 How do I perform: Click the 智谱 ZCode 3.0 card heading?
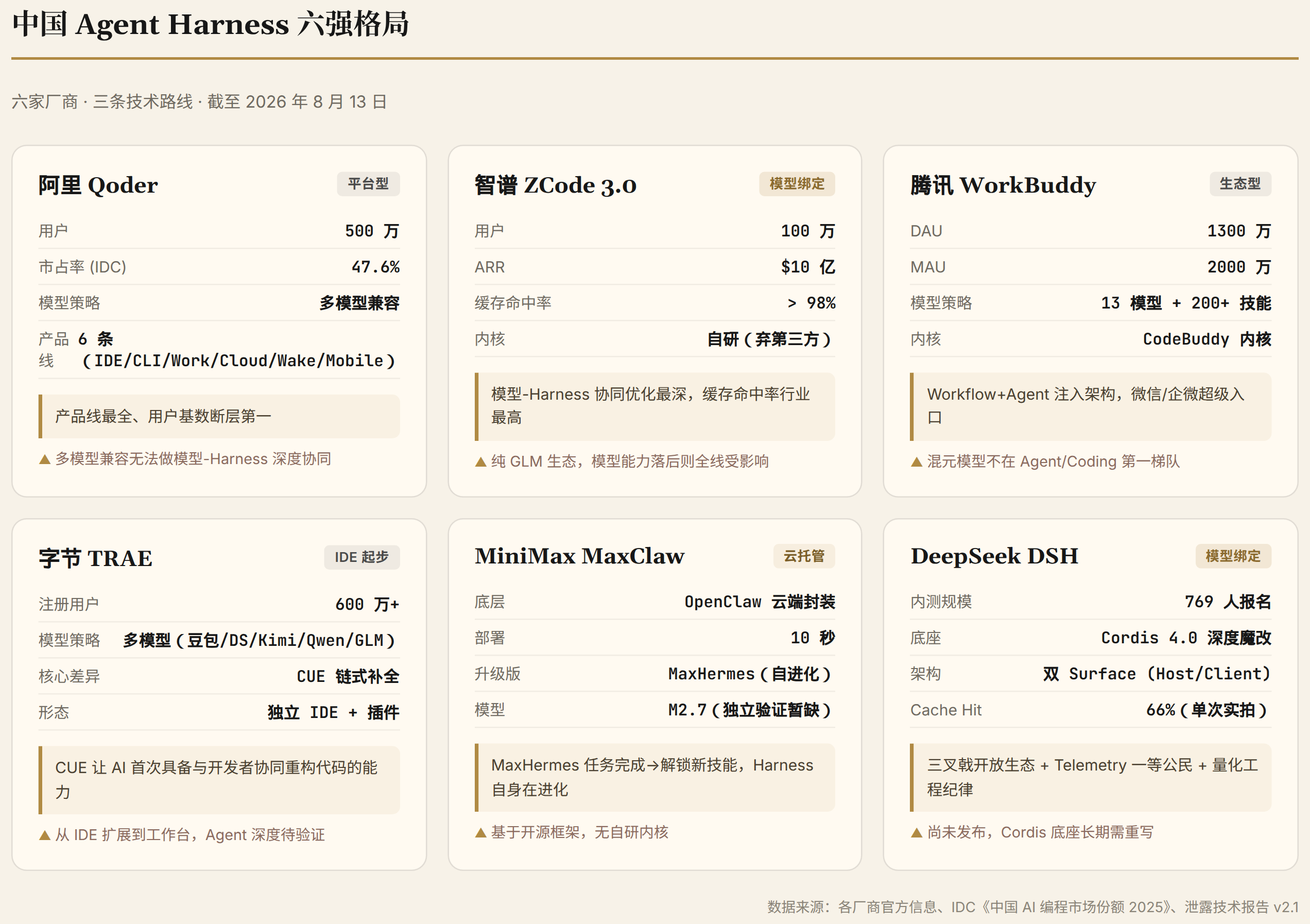coord(555,185)
